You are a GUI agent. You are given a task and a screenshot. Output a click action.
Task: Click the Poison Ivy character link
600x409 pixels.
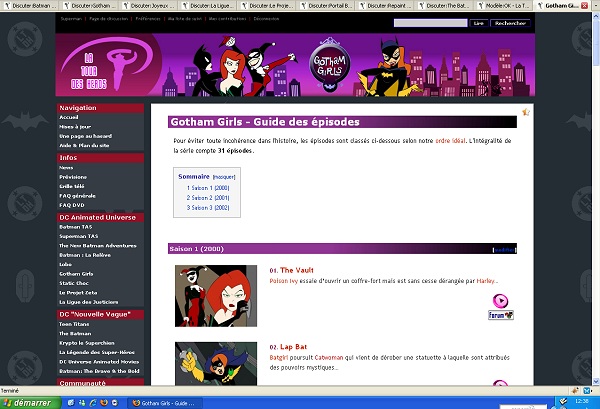284,281
